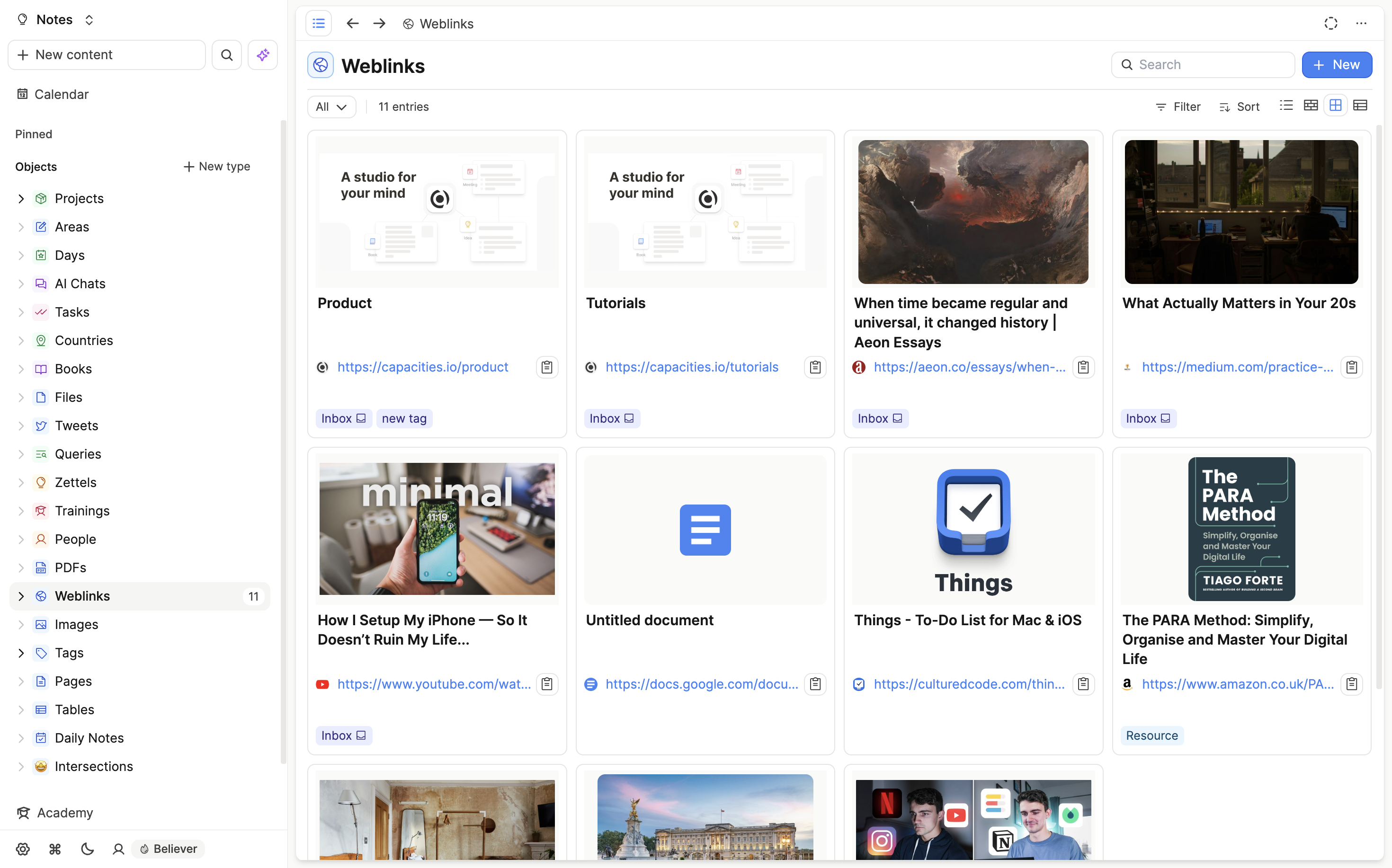Expand the Weblinks tree item
Screen dimensions: 1392x868
(21, 596)
